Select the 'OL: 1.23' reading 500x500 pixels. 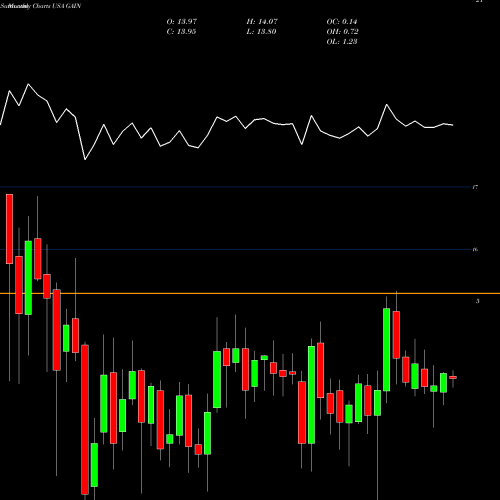(x=342, y=42)
